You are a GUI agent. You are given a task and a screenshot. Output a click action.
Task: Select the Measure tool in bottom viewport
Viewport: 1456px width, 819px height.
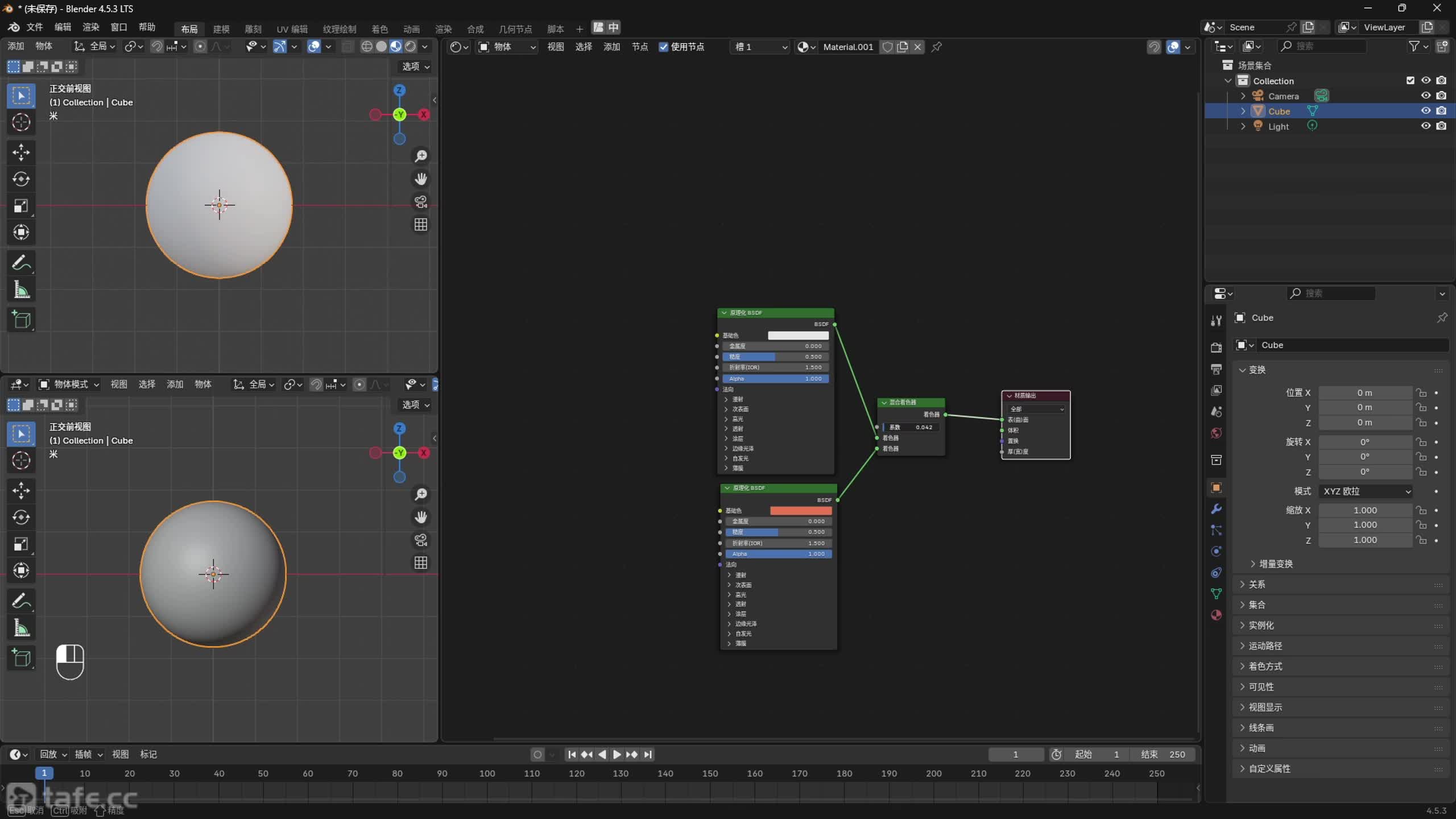[x=21, y=628]
